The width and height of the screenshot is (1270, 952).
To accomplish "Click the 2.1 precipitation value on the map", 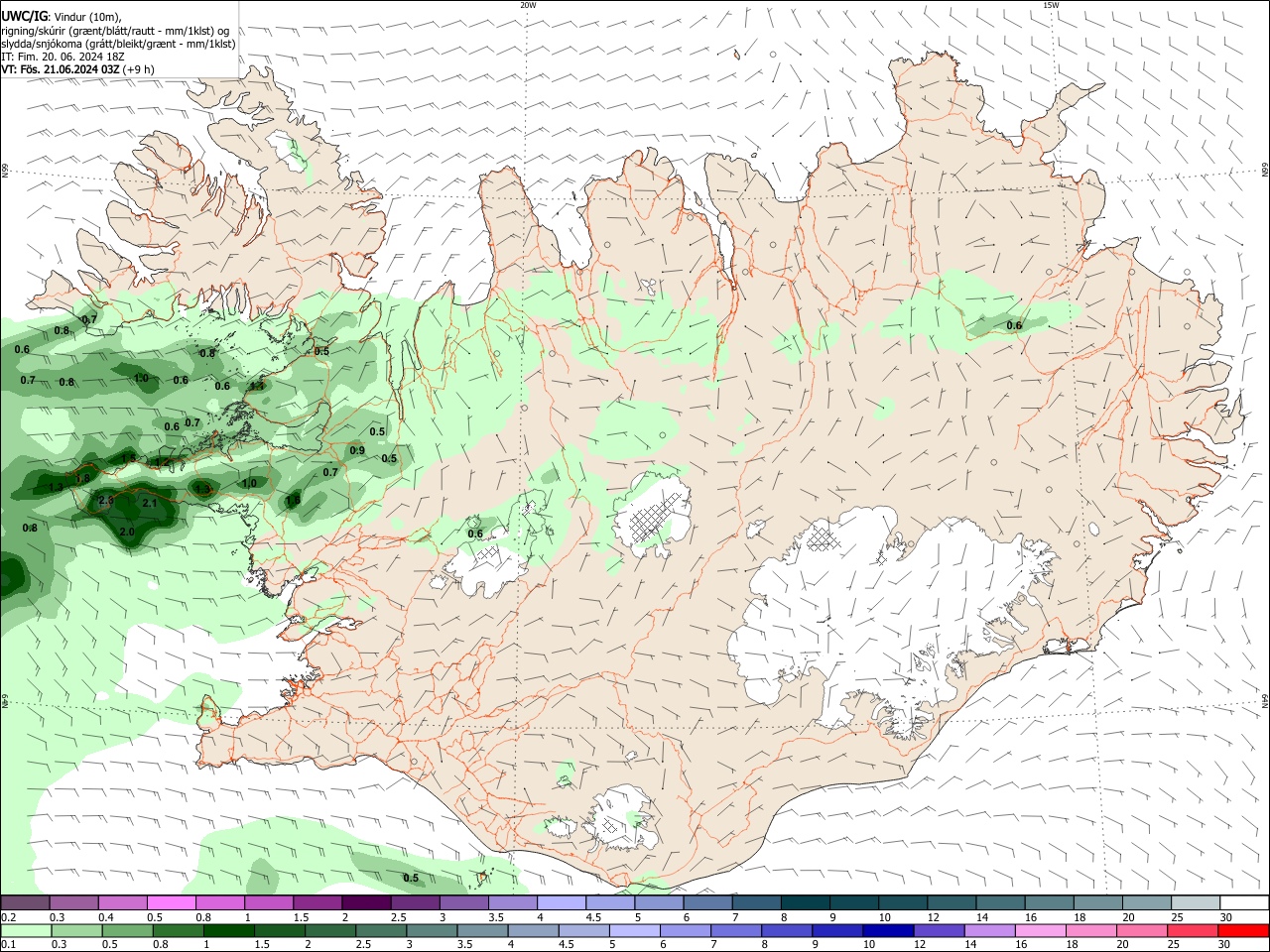I will 150,504.
